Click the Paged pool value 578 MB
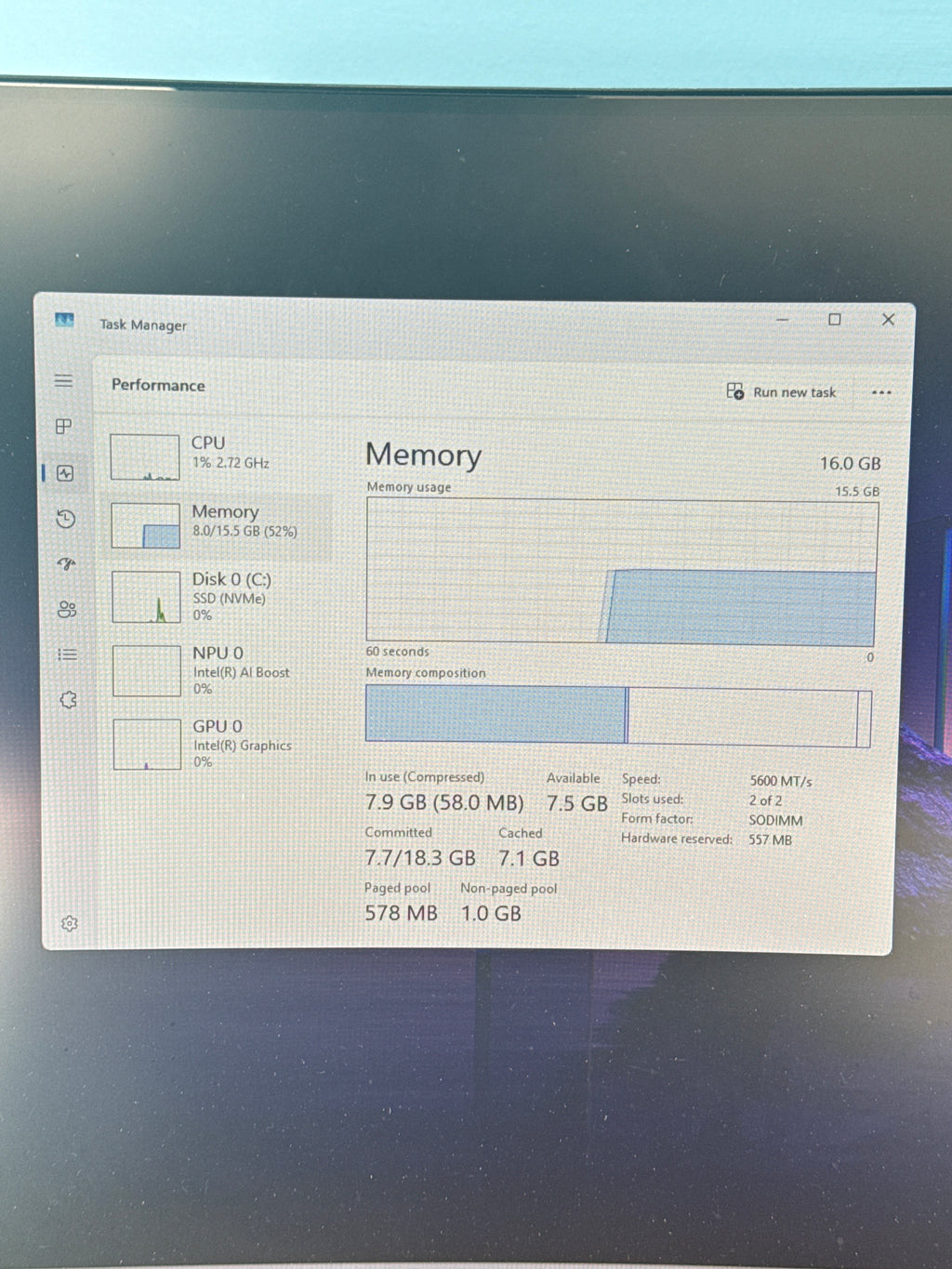Screen dimensions: 952x1269 coord(401,913)
